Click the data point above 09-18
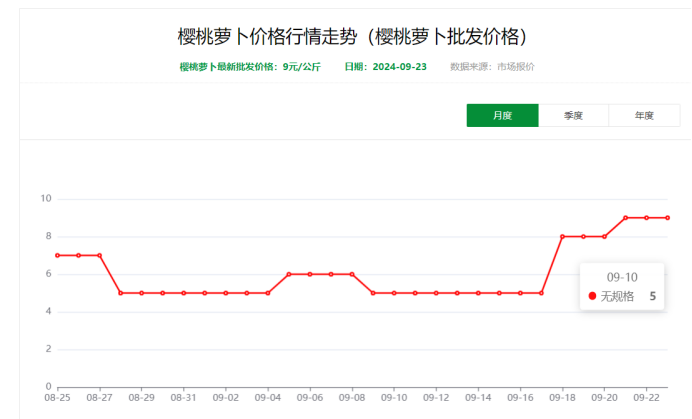The width and height of the screenshot is (692, 419). (x=562, y=237)
